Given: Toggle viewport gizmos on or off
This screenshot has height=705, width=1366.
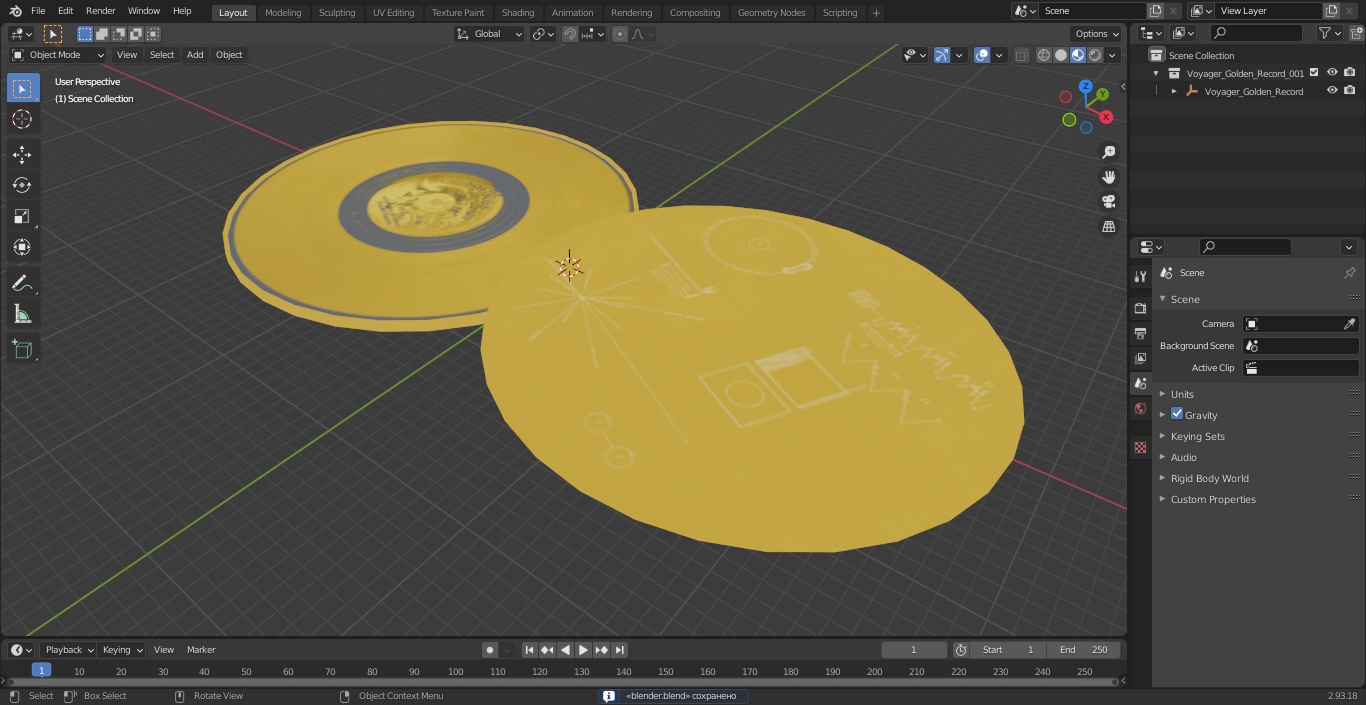Looking at the screenshot, I should pyautogui.click(x=942, y=55).
